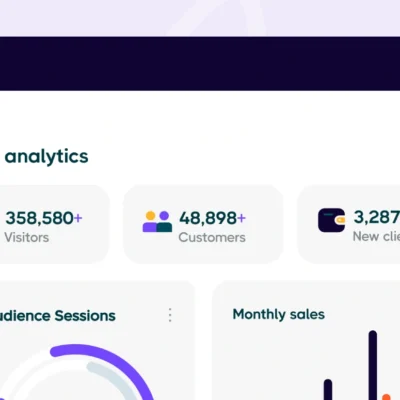Click the gray inner arc of the donut chart
400x400 pixels.
coord(110,379)
